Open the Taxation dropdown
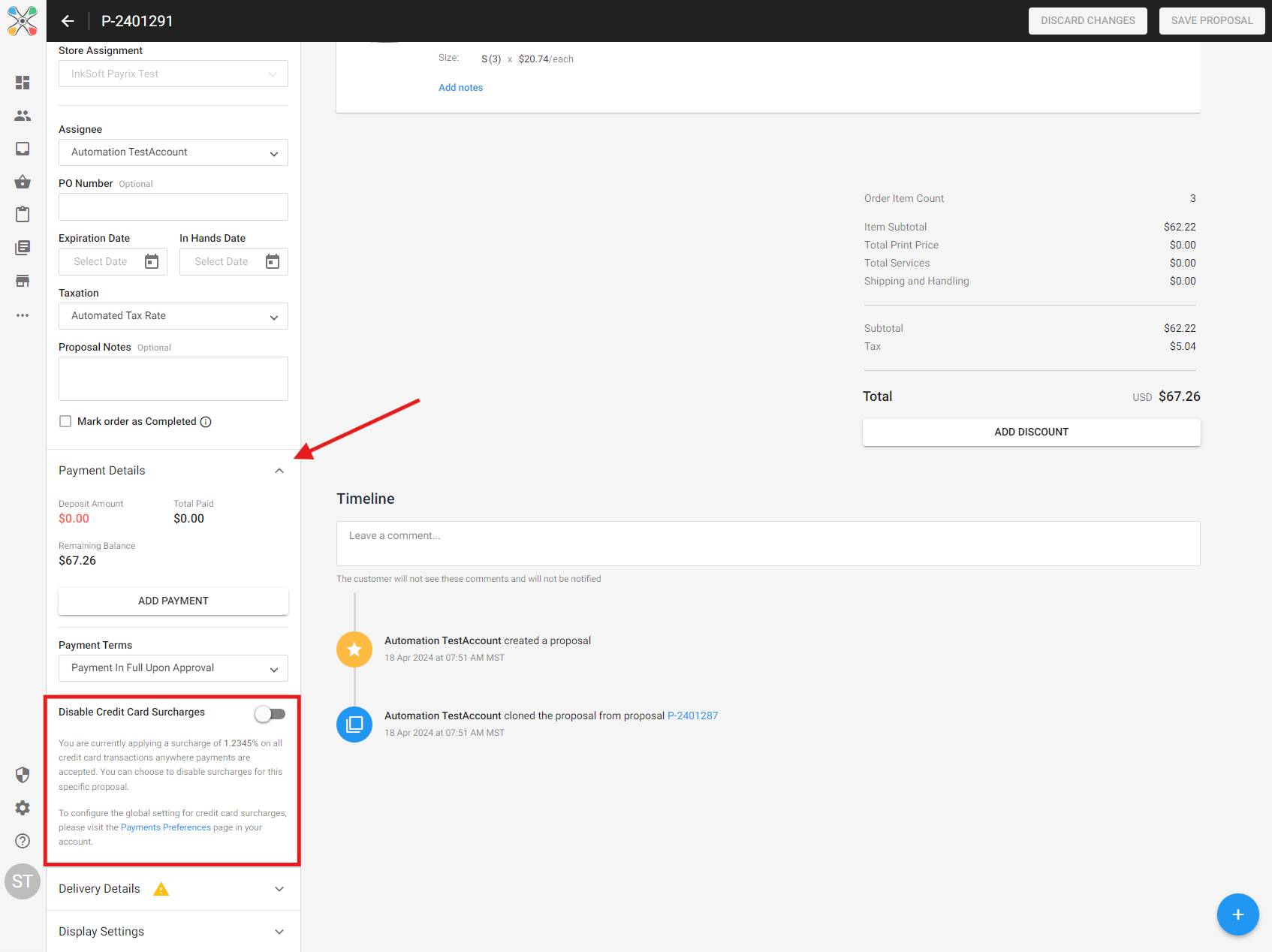This screenshot has height=952, width=1272. pyautogui.click(x=173, y=316)
